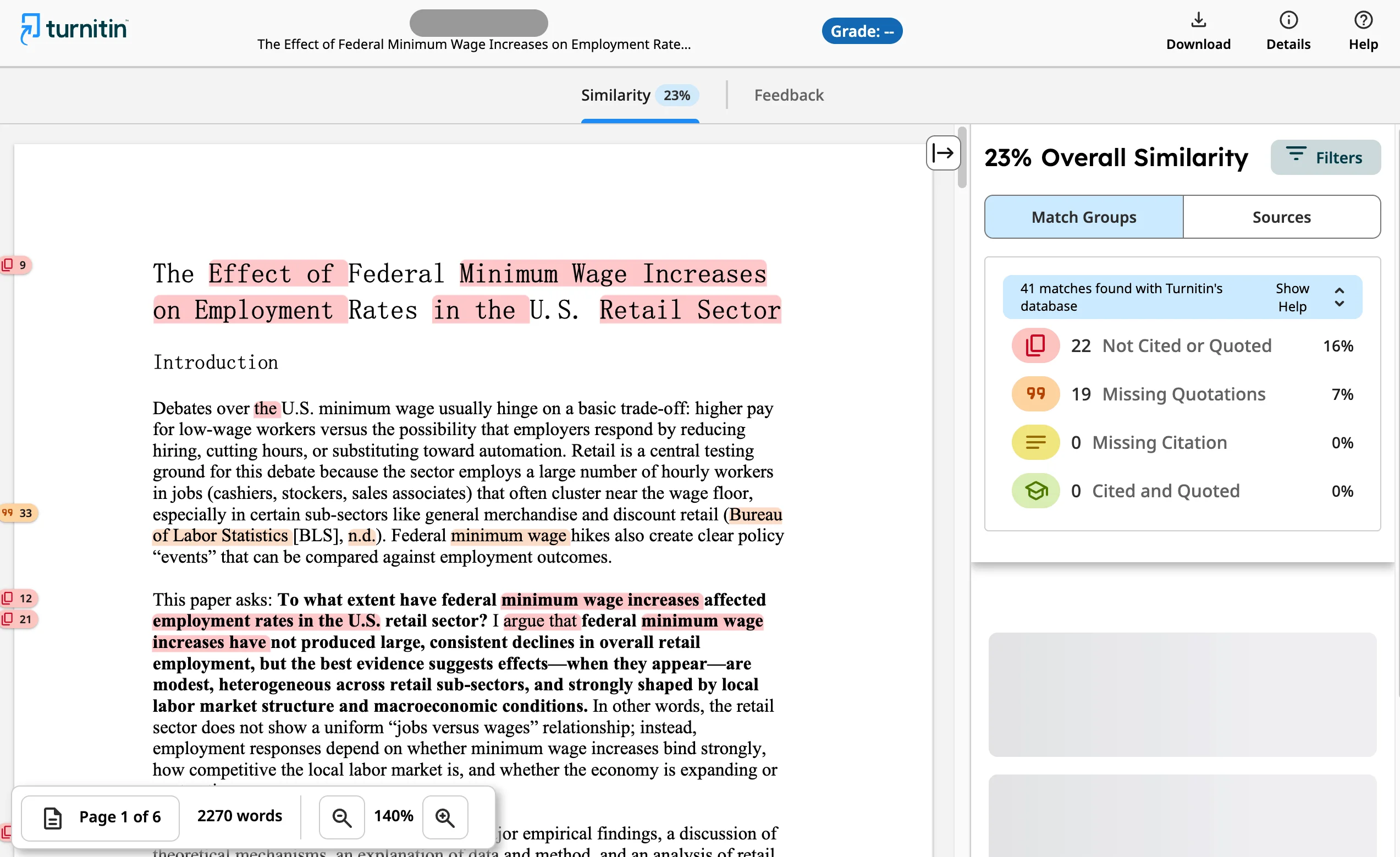Viewport: 1400px width, 857px height.
Task: Click the 7% value for Missing Quotations
Action: click(1343, 394)
